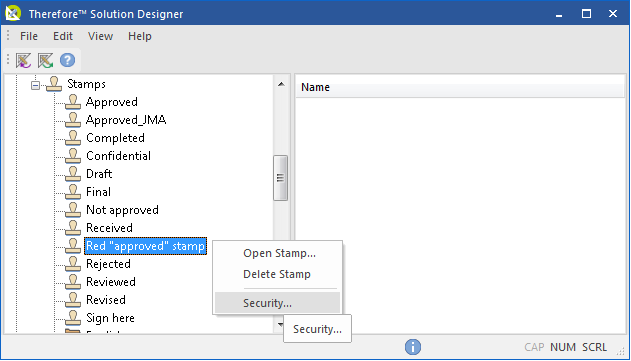Click the stamp icon beside Rejected

click(x=73, y=264)
